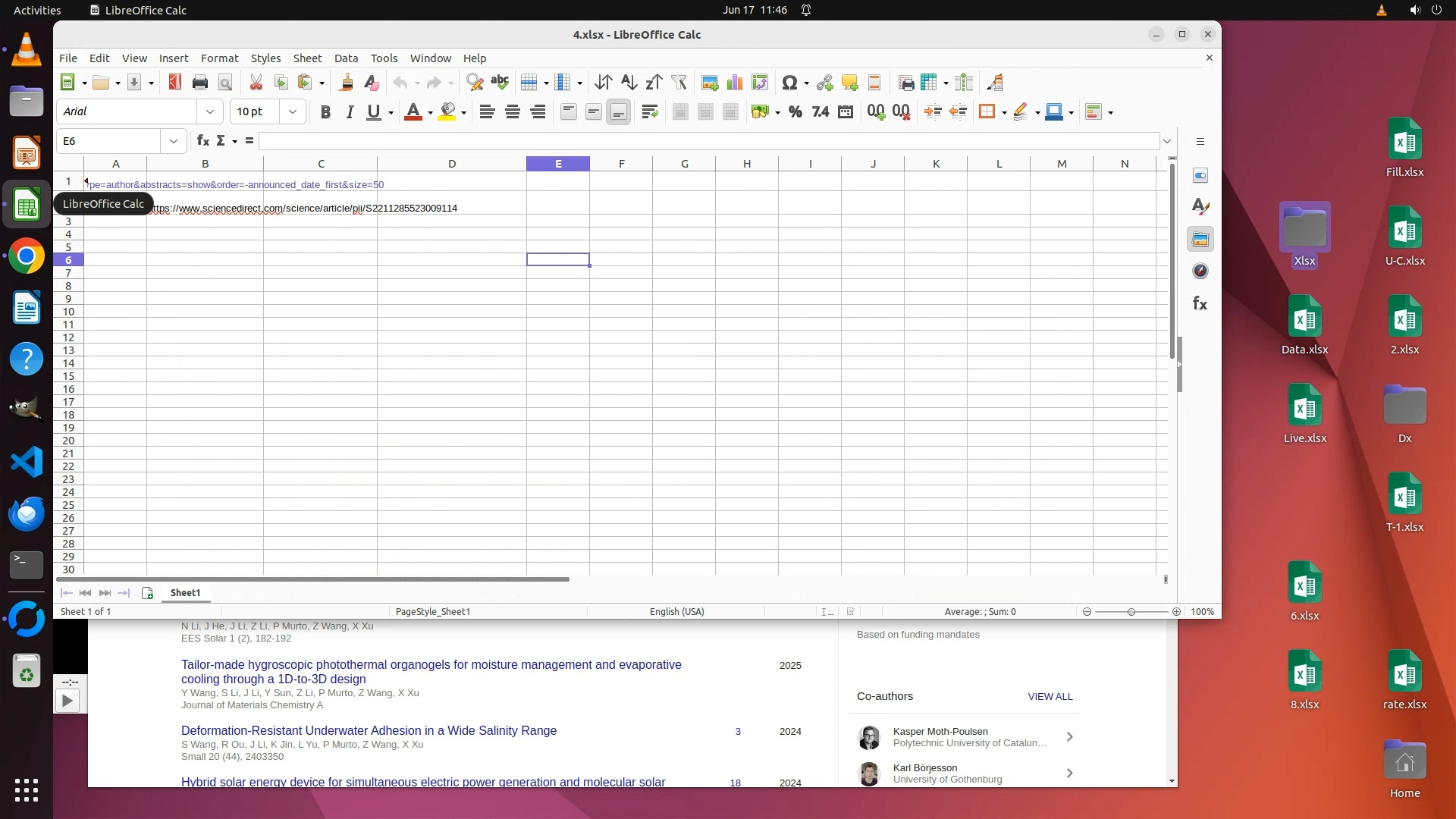The image size is (1456, 819).
Task: Open the Spelling check tool
Action: (x=500, y=83)
